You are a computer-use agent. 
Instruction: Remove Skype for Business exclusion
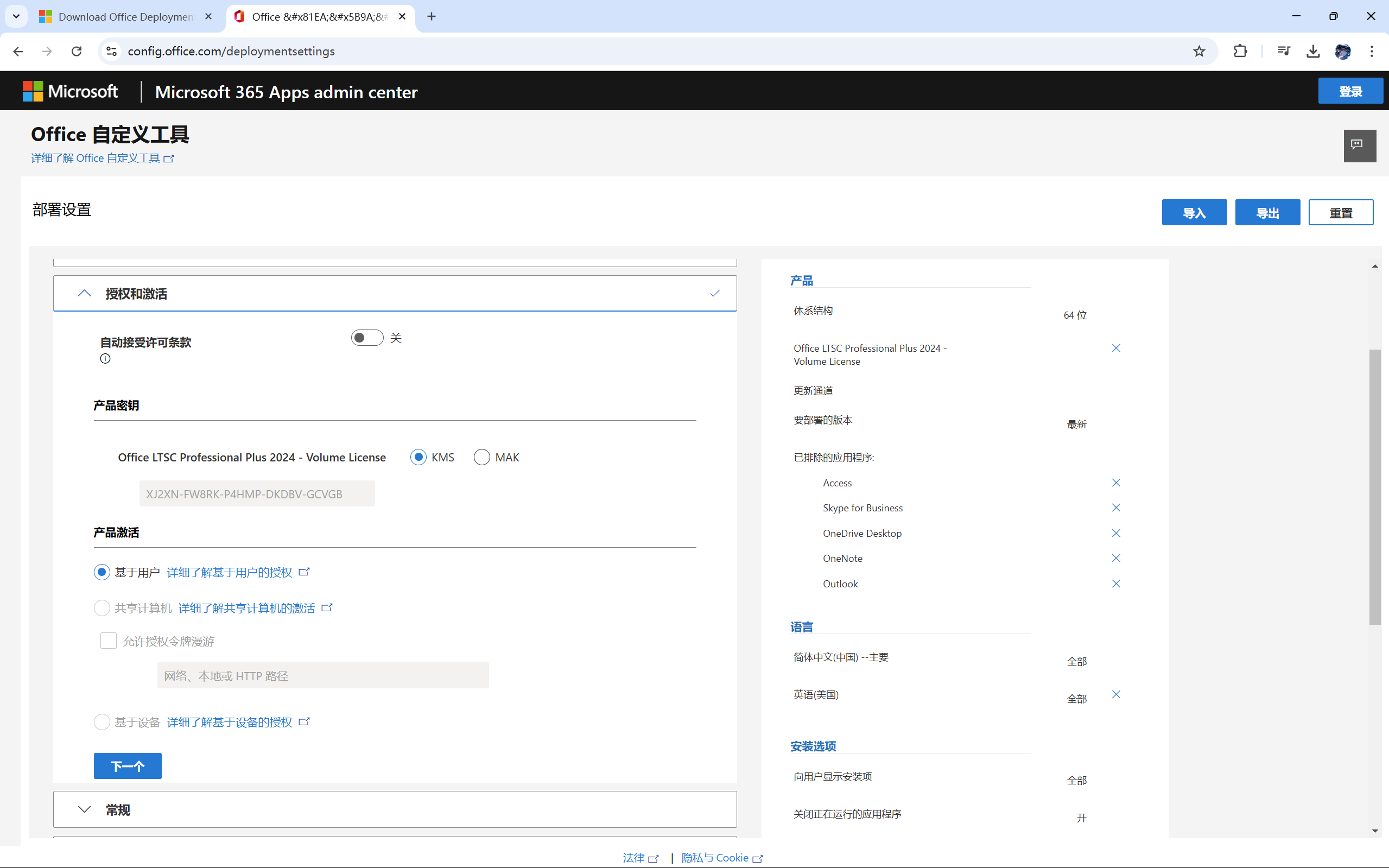[1117, 508]
